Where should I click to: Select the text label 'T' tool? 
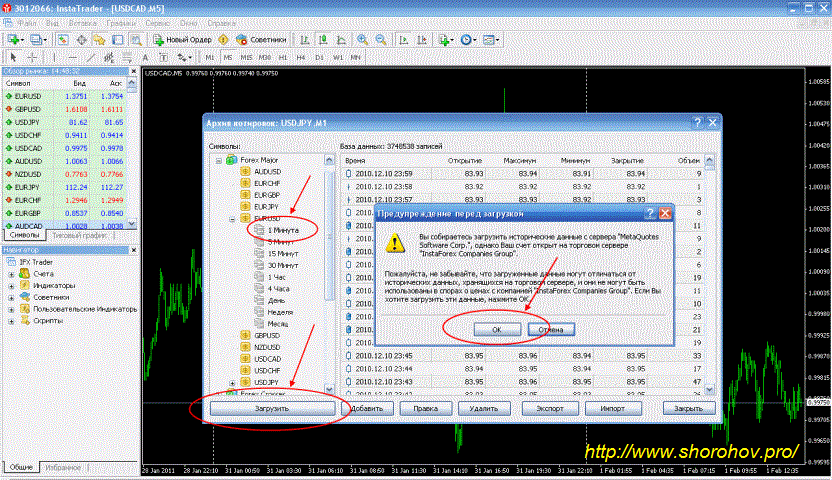163,57
